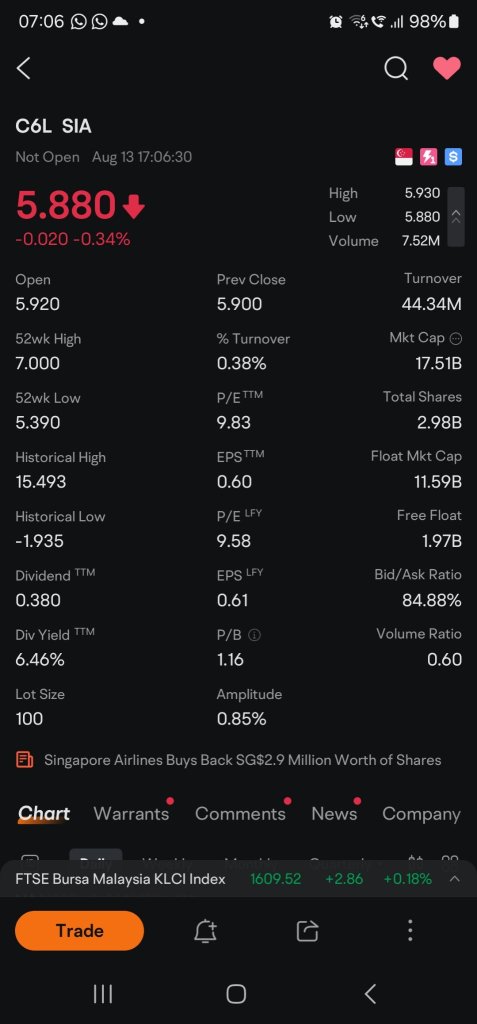
Task: Tap the orange Trade button
Action: tap(79, 931)
